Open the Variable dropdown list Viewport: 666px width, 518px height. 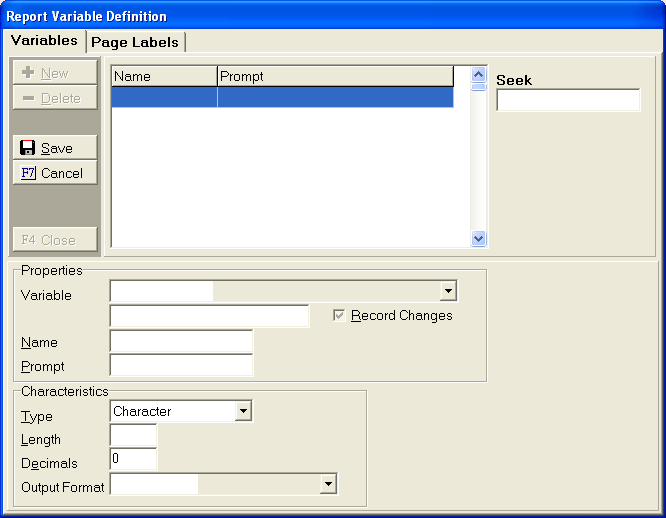pos(448,291)
